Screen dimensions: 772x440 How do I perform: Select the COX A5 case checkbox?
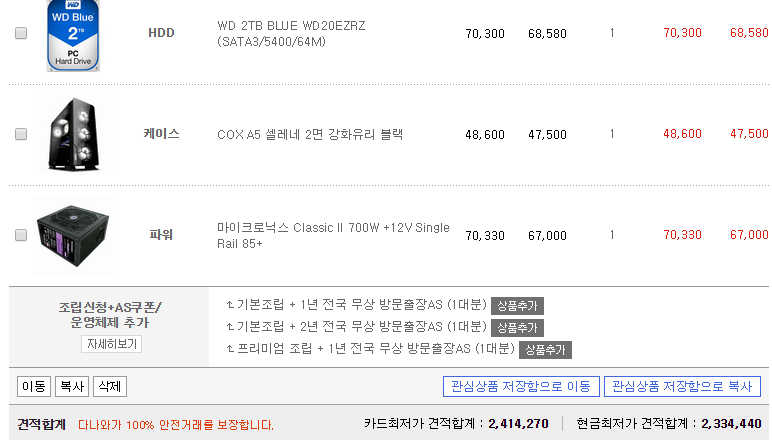21,134
